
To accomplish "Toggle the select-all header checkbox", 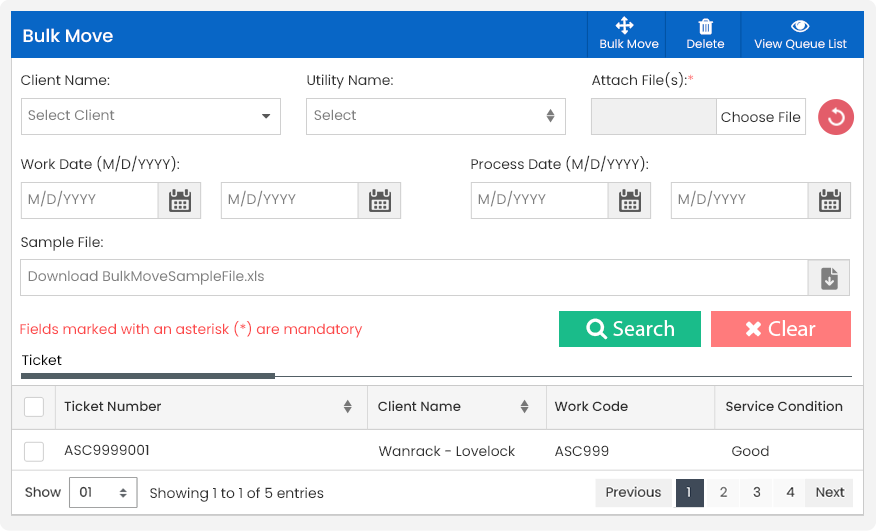I will 34,406.
